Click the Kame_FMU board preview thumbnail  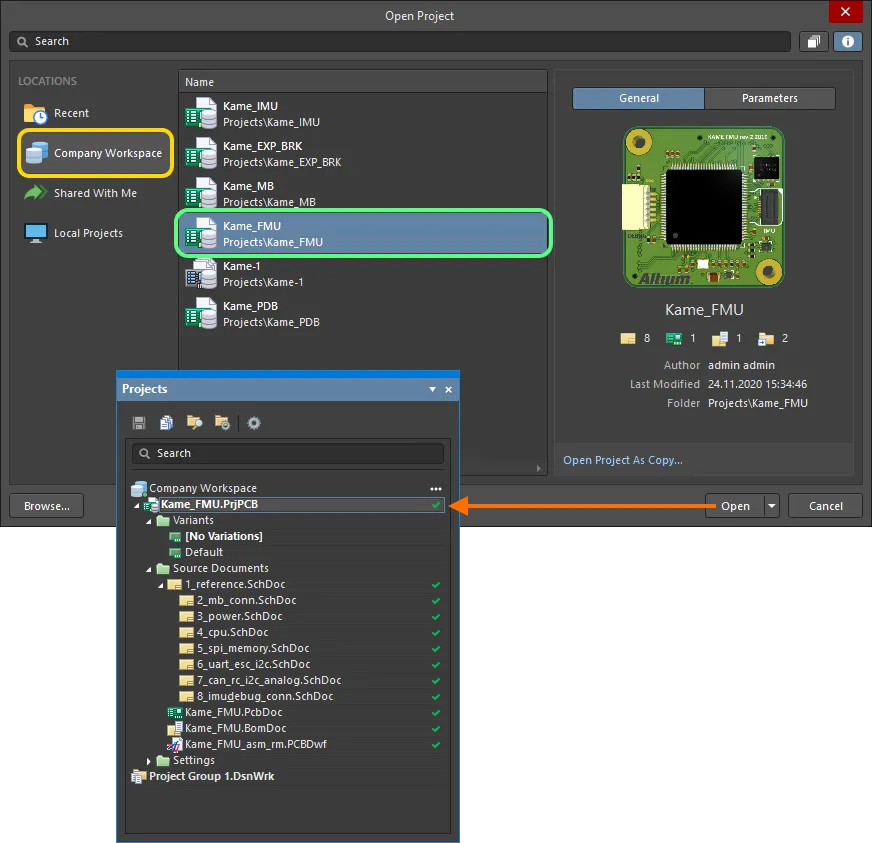click(x=703, y=207)
